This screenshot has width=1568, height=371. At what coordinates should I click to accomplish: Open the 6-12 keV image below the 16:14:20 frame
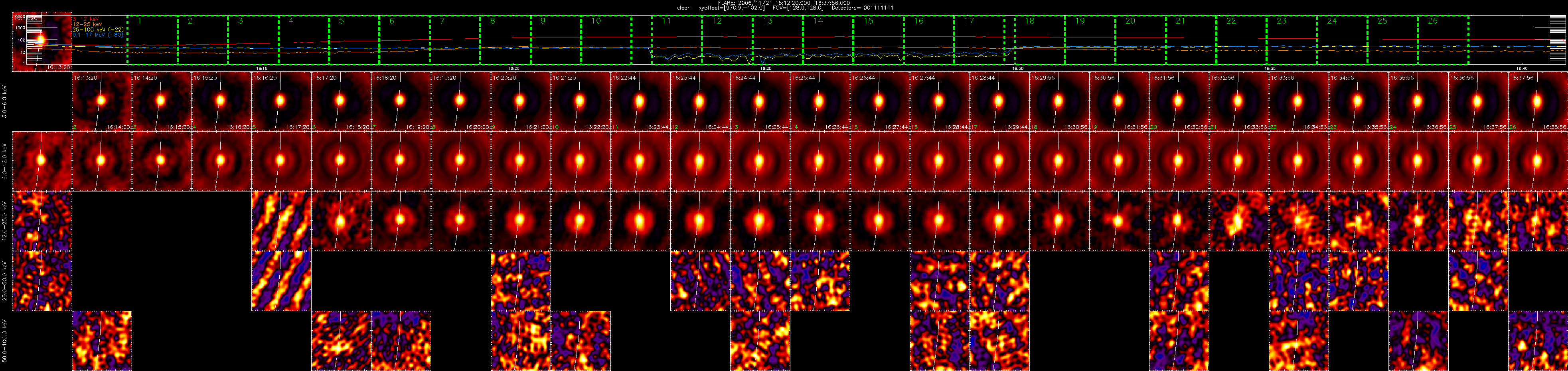tap(161, 161)
